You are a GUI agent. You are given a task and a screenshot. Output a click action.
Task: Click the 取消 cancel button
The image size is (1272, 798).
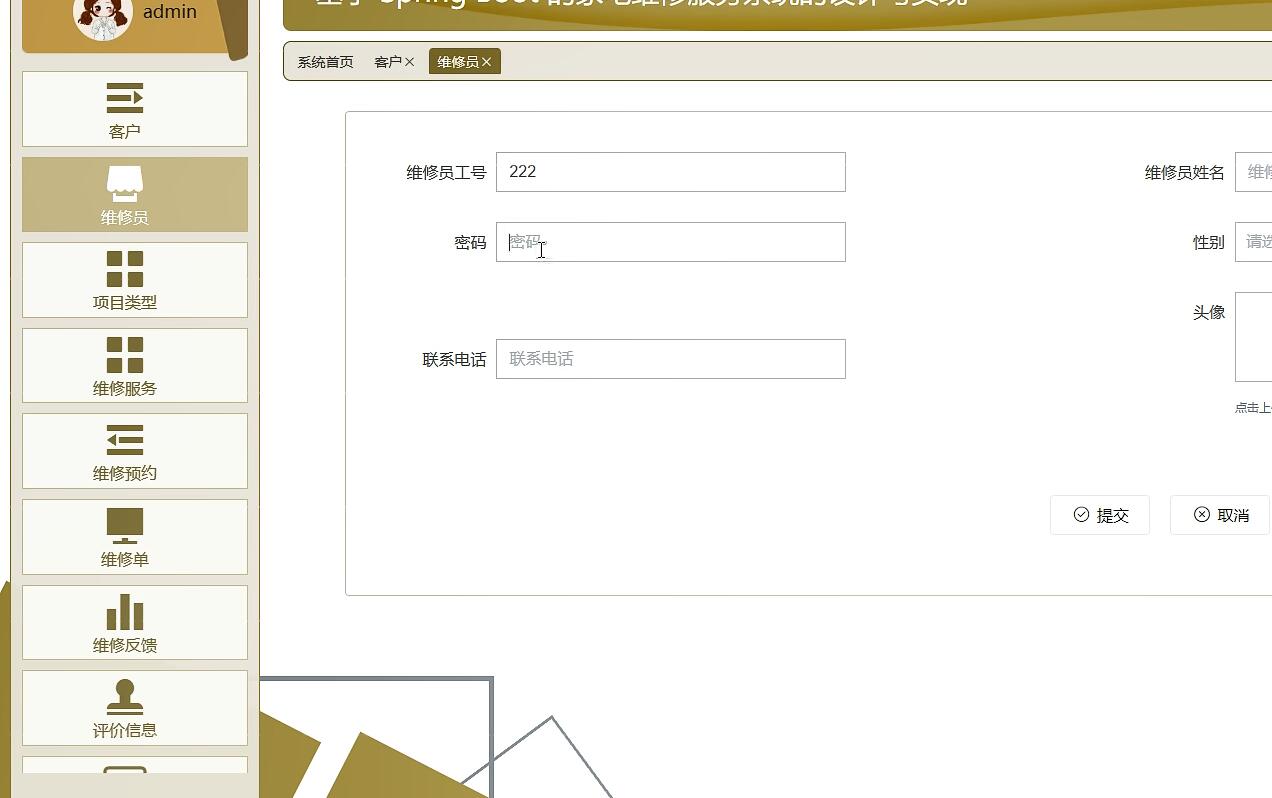[x=1220, y=514]
